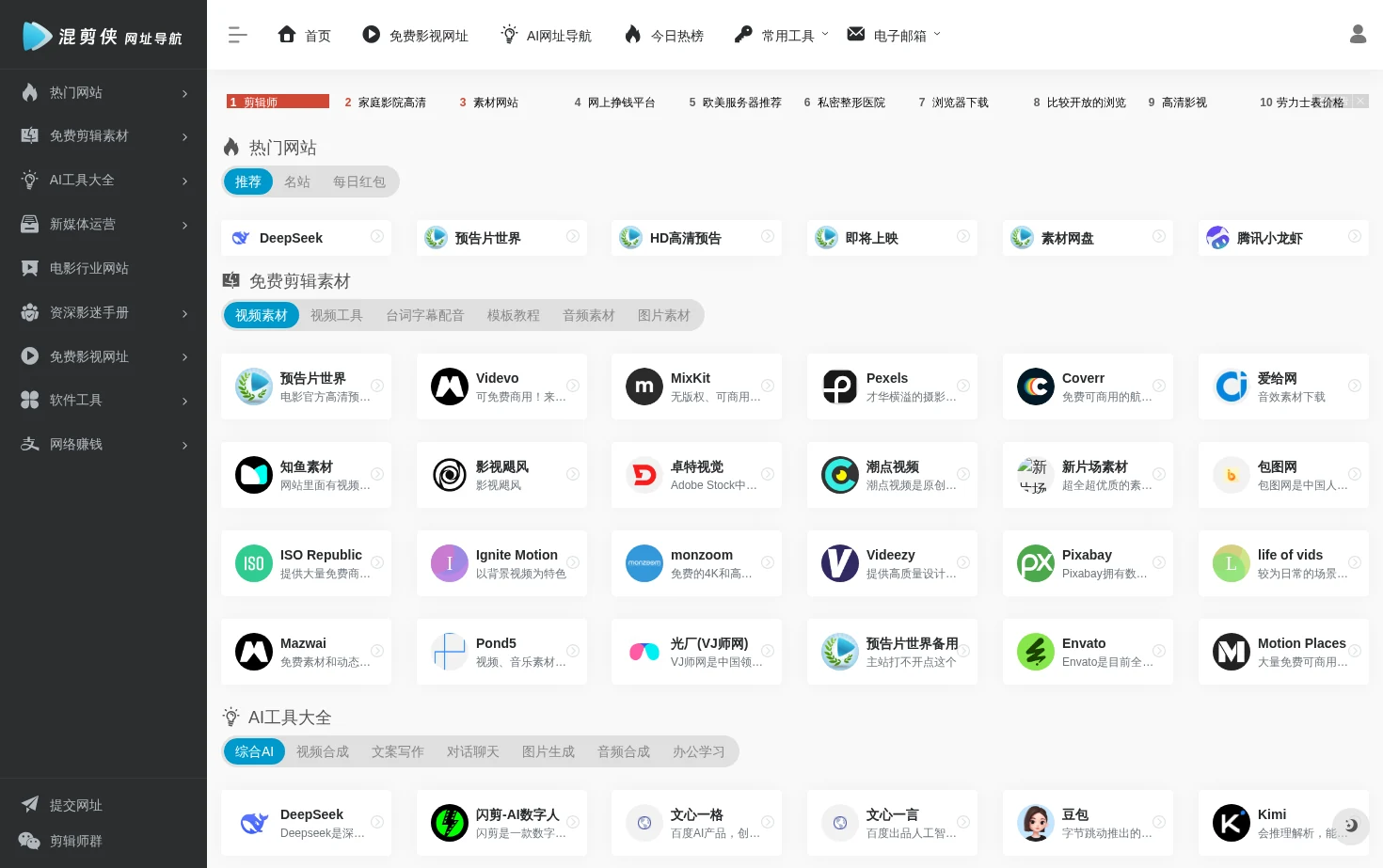Switch to 图片生成 AI tab
Viewport: 1383px width, 868px height.
pyautogui.click(x=548, y=751)
